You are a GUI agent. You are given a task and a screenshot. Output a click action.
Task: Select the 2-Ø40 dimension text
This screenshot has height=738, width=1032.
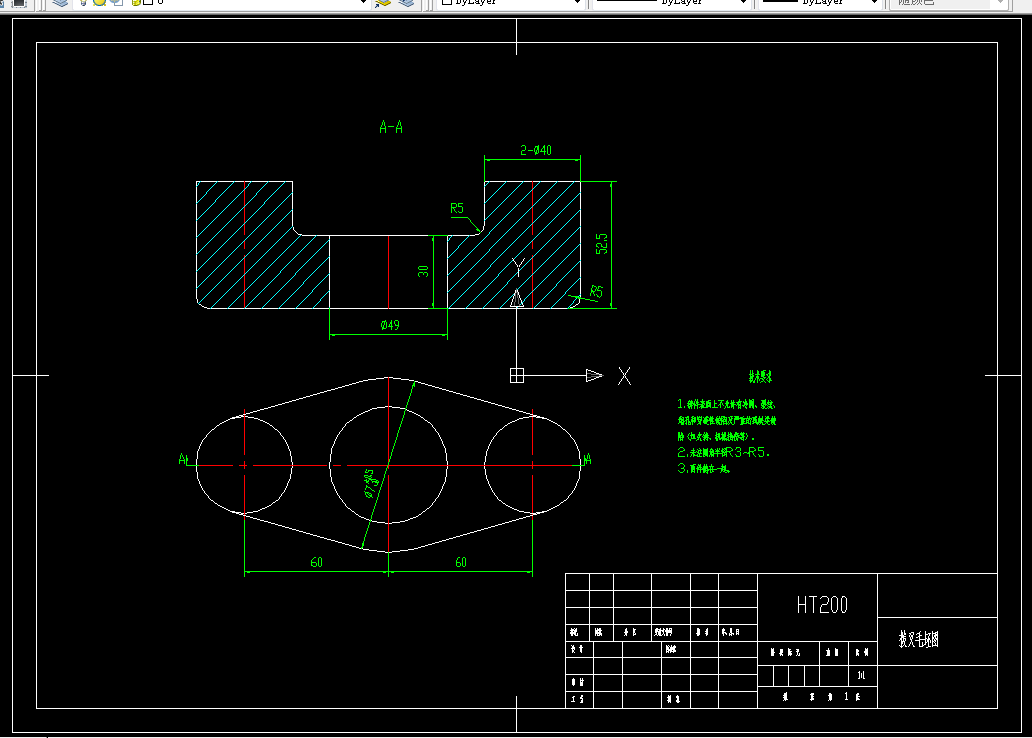pyautogui.click(x=536, y=150)
